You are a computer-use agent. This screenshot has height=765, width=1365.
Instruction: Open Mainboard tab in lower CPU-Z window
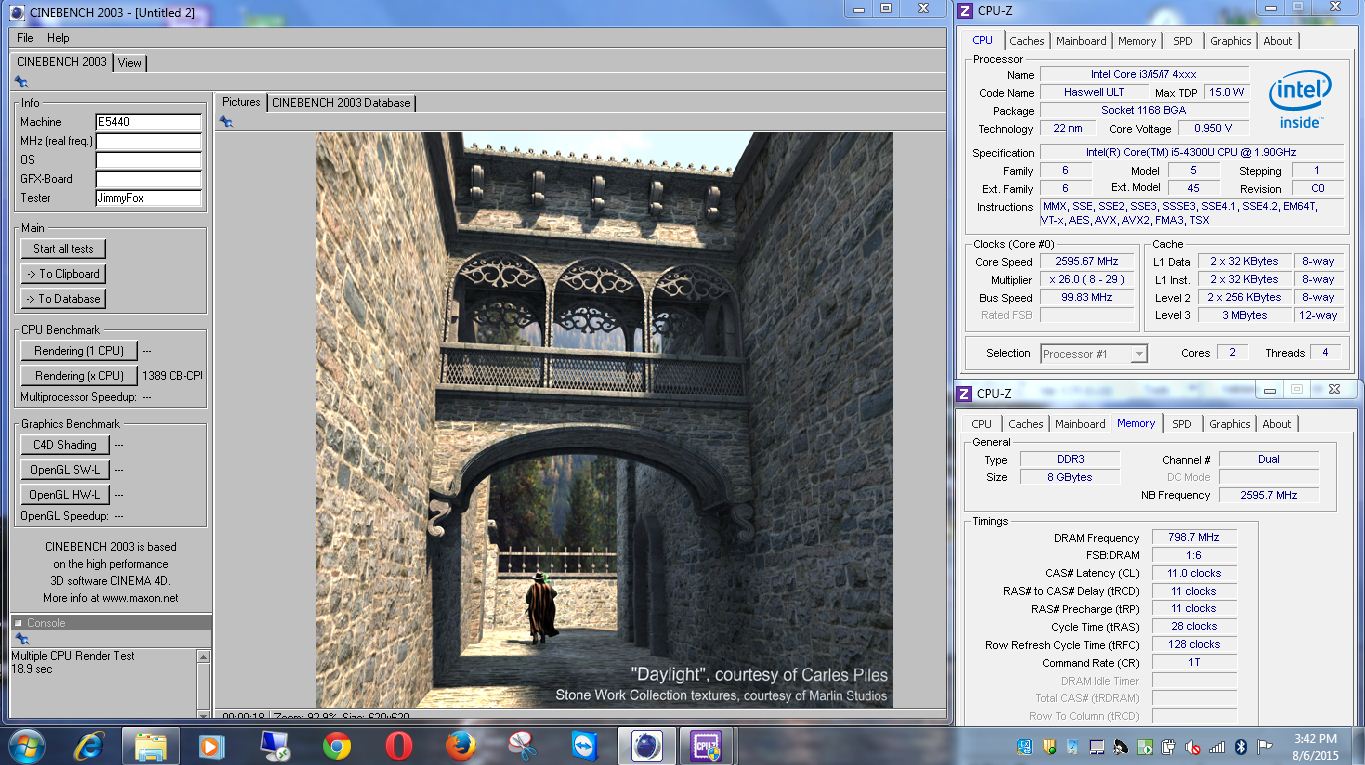pos(1080,424)
